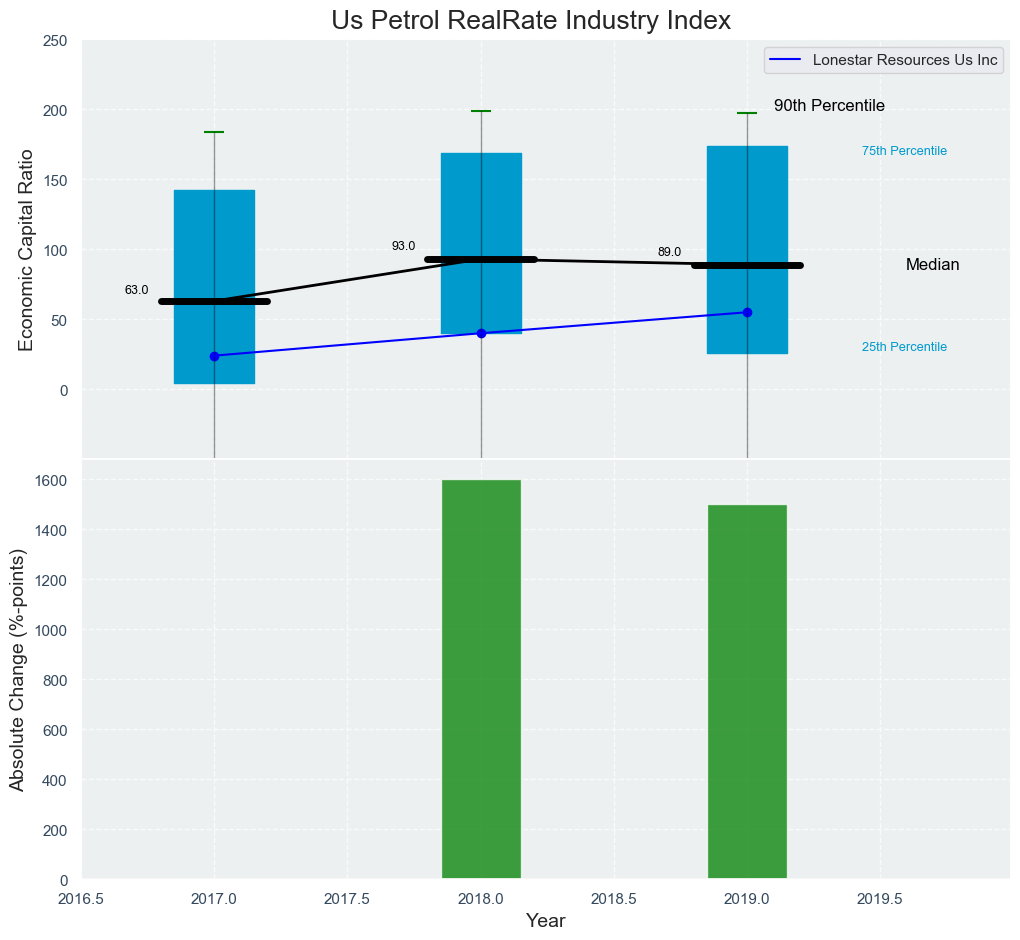This screenshot has height=940, width=1020.
Task: Select the 2018 green absolute change bar
Action: tap(481, 680)
